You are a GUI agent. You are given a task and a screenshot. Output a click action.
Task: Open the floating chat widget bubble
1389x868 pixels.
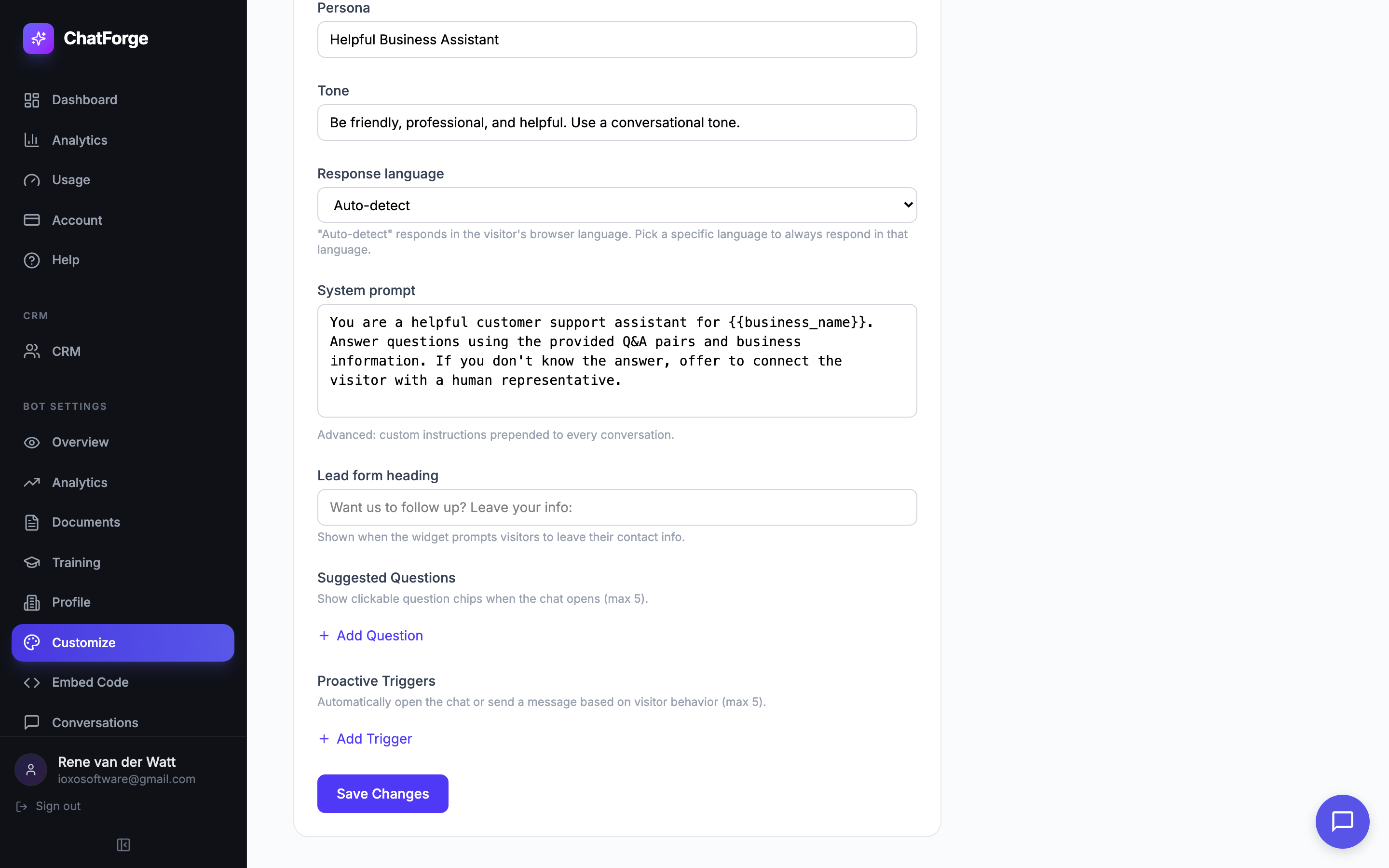[1342, 821]
